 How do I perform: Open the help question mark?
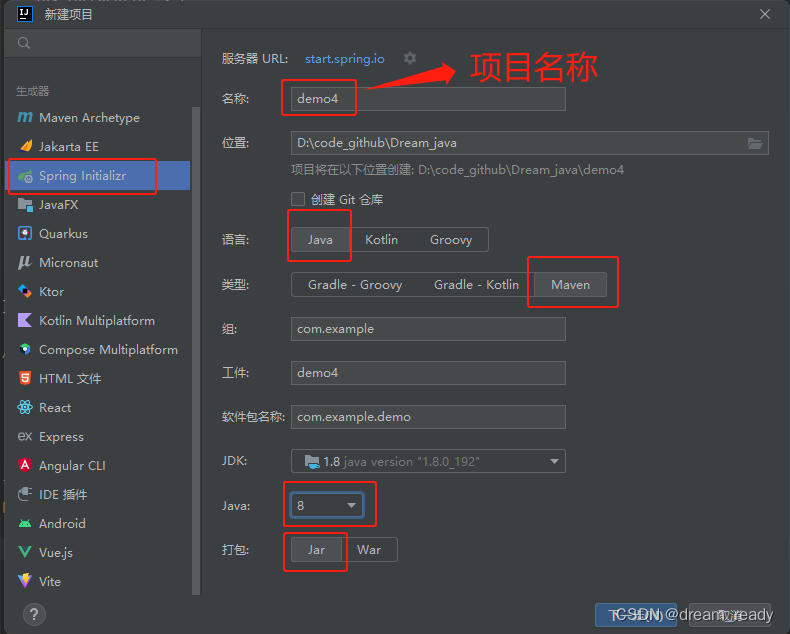point(34,614)
